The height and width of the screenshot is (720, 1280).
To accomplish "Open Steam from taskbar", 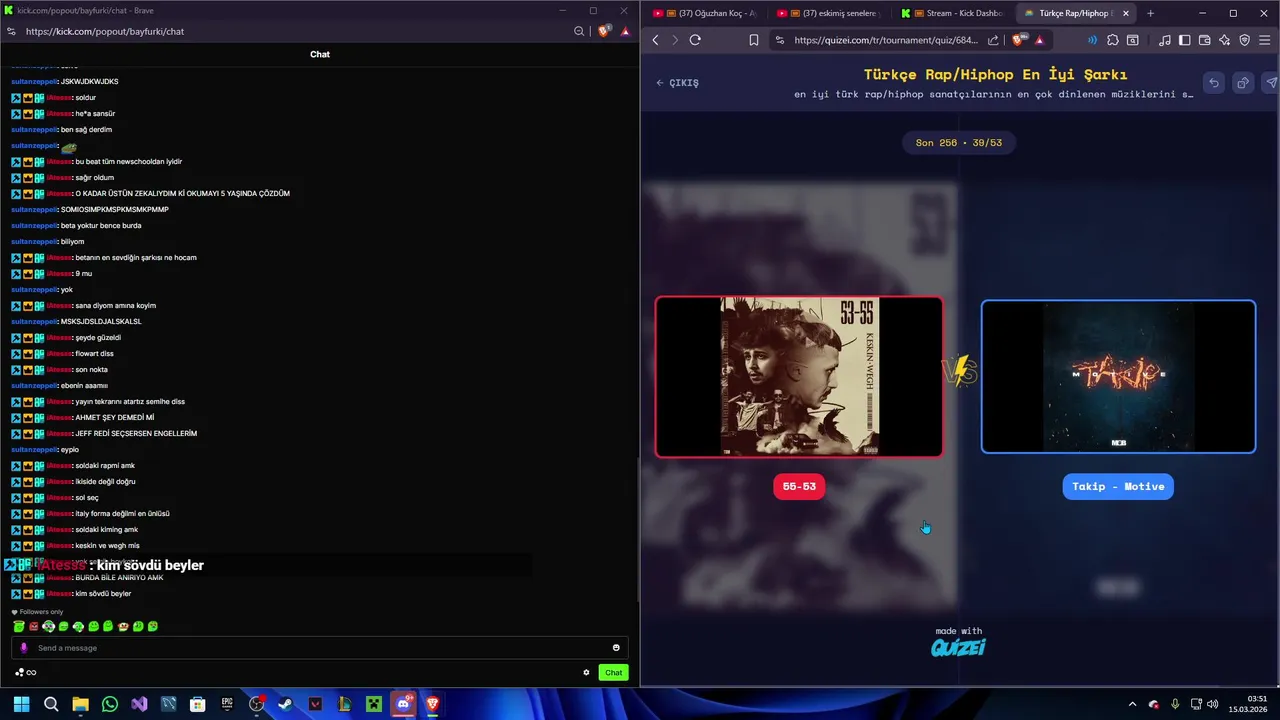I will point(286,704).
